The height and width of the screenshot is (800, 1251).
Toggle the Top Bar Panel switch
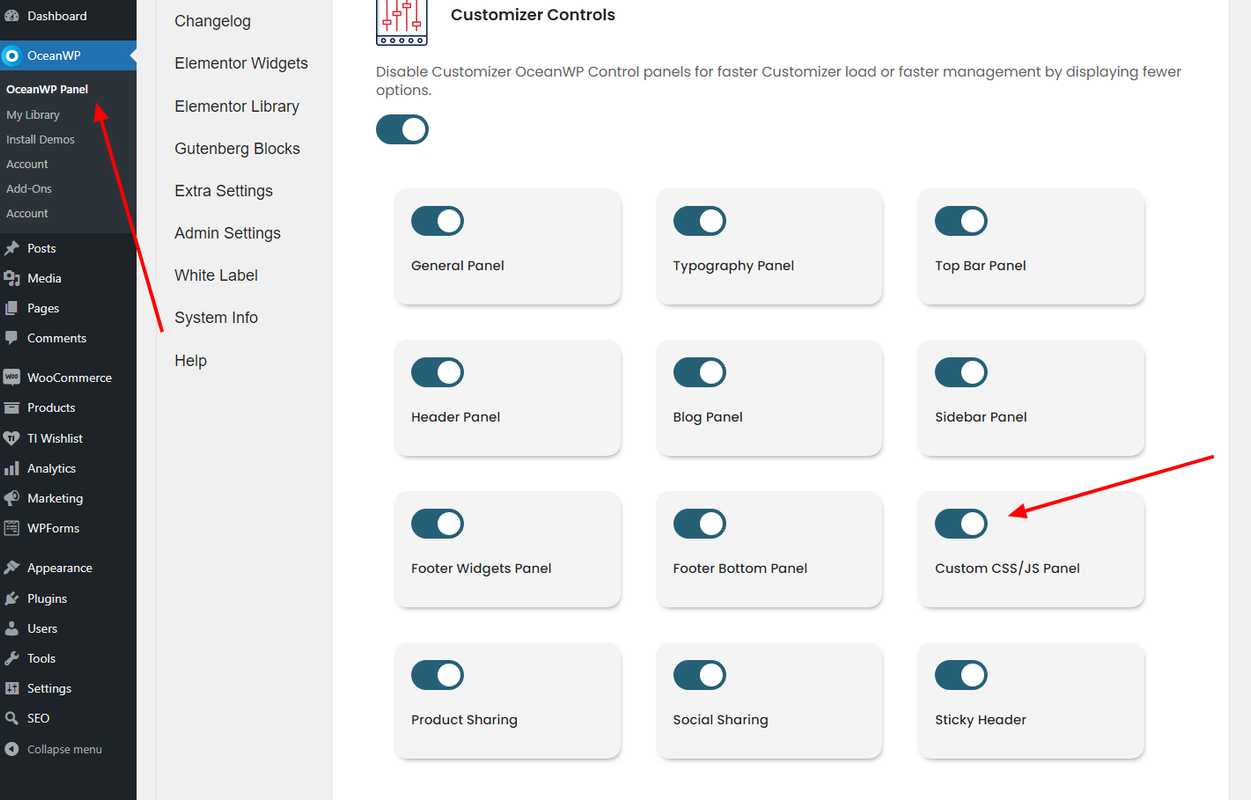961,221
